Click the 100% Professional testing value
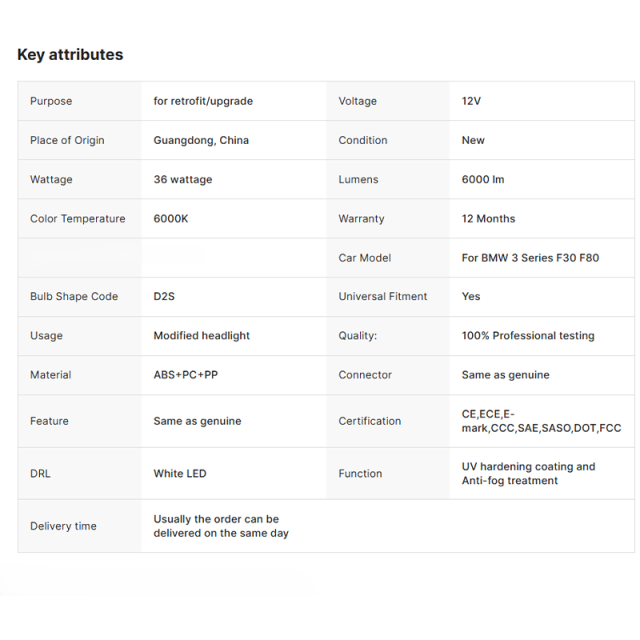 coord(528,336)
